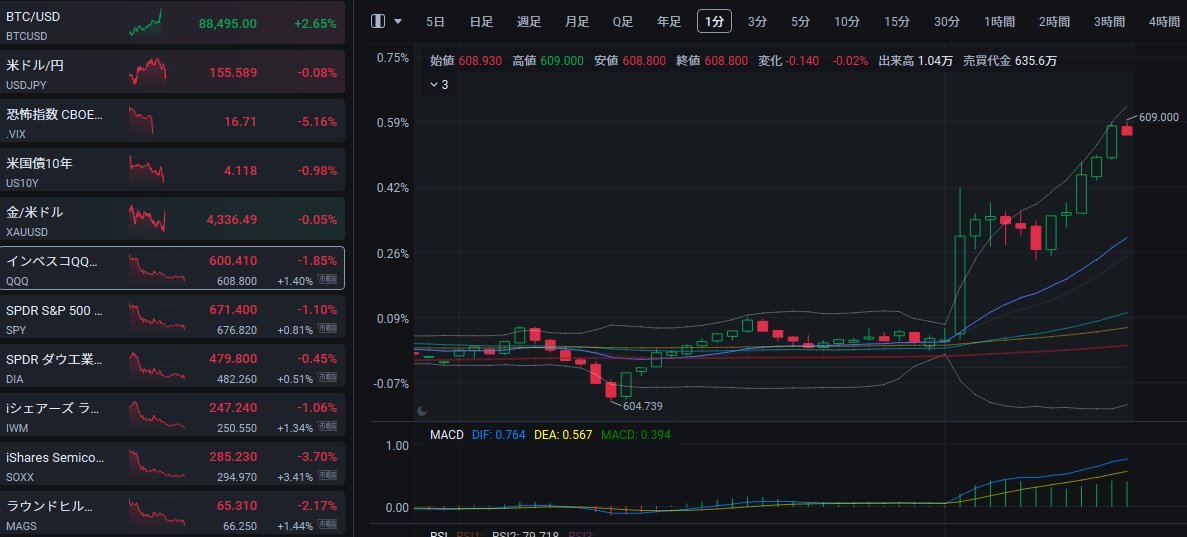Screen dimensions: 1187x537
Task: Select the 日足 daily timeframe
Action: pos(481,21)
